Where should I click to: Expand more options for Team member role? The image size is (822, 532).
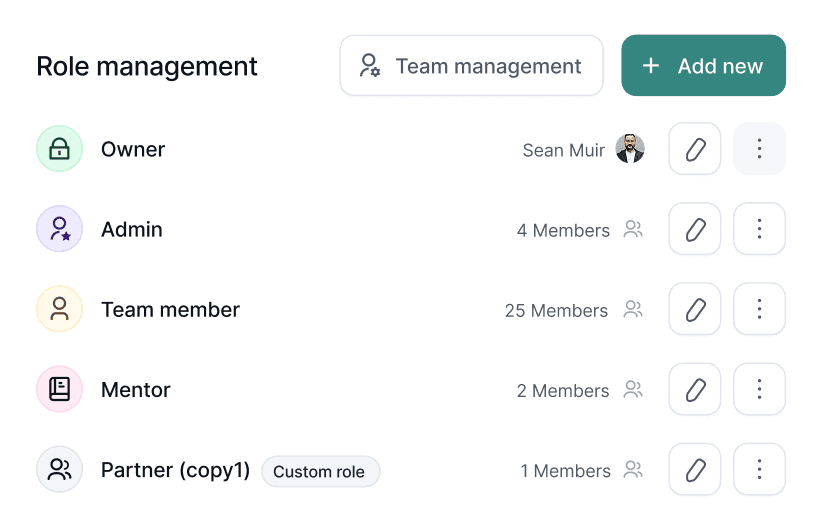(759, 309)
